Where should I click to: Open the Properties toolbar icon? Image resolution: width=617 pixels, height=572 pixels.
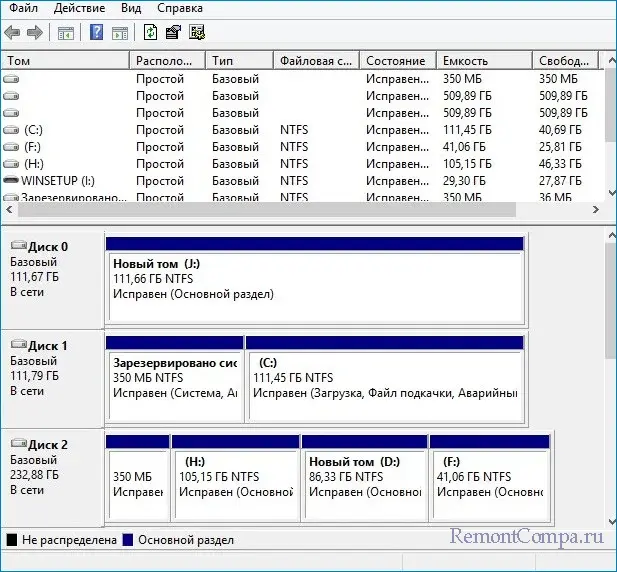(172, 33)
